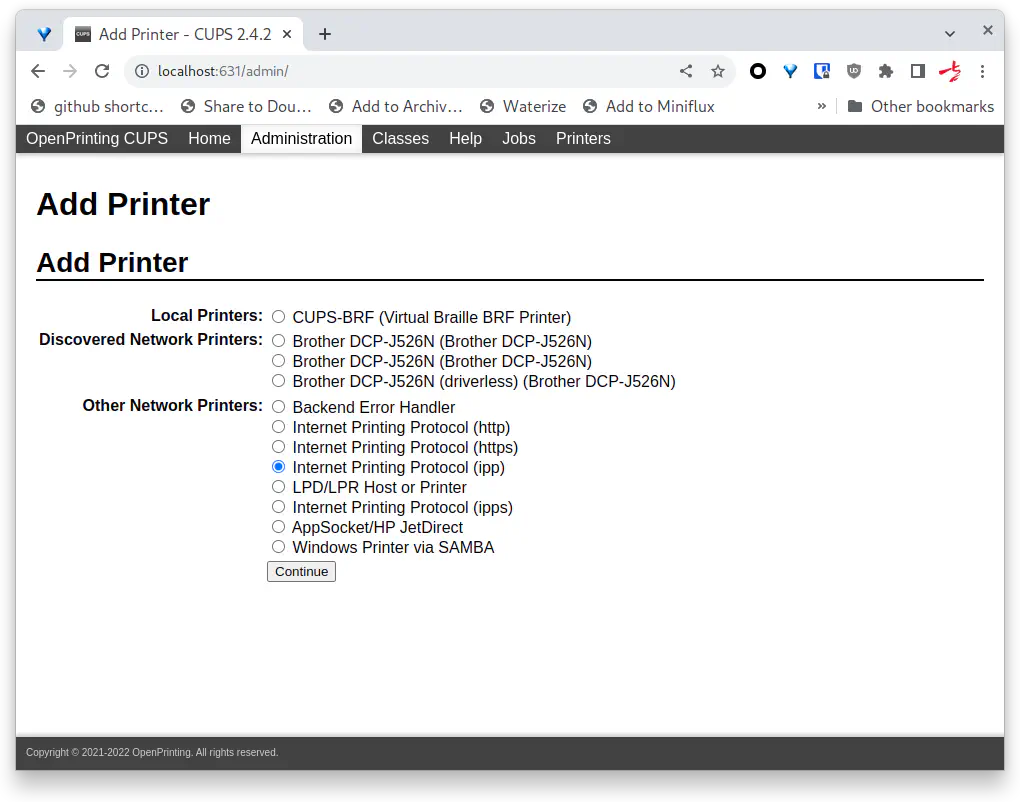Choose AppSocket/HP JetDirect as printer type
The height and width of the screenshot is (802, 1020).
point(278,526)
